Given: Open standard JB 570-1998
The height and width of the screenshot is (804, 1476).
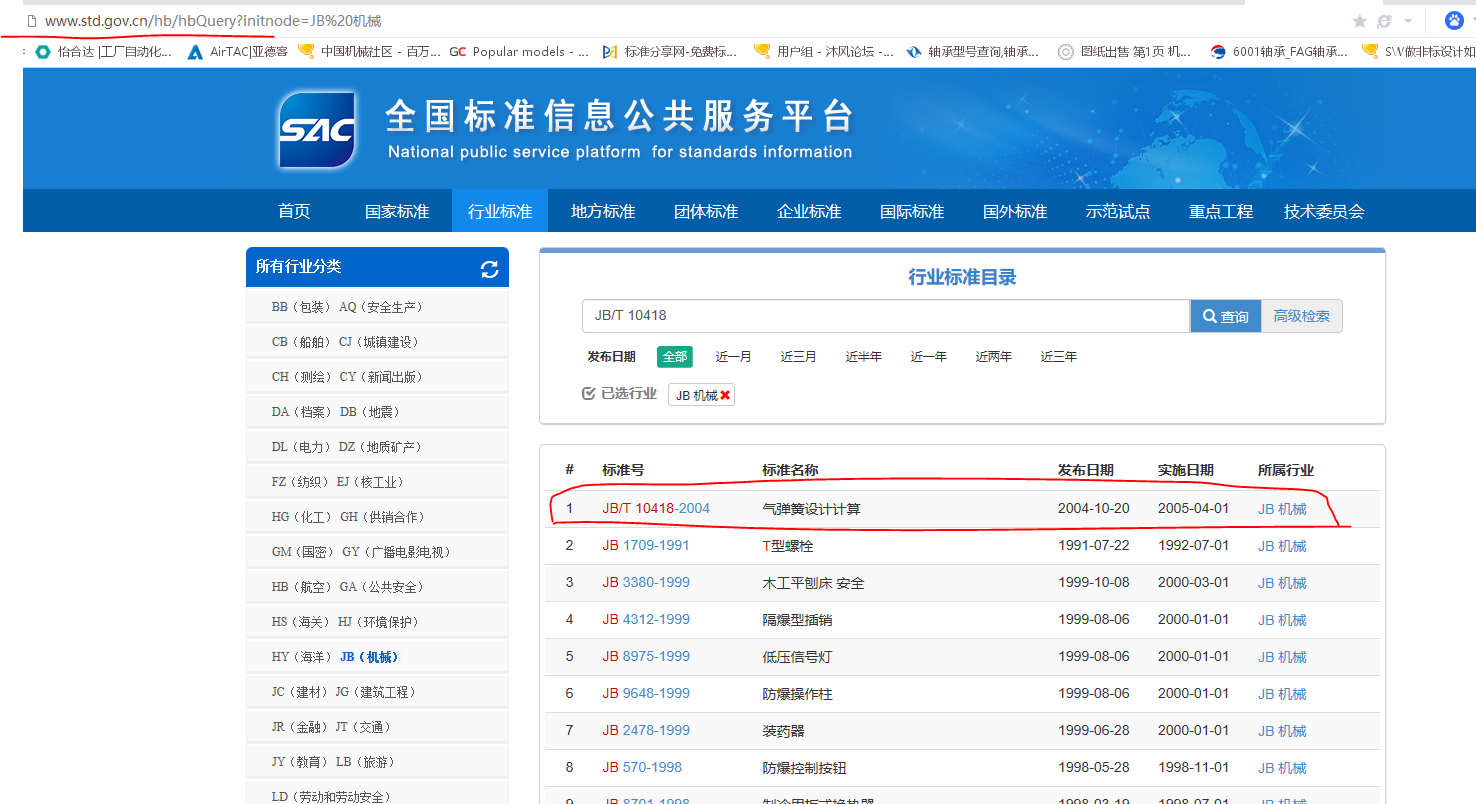Looking at the screenshot, I should tap(642, 767).
